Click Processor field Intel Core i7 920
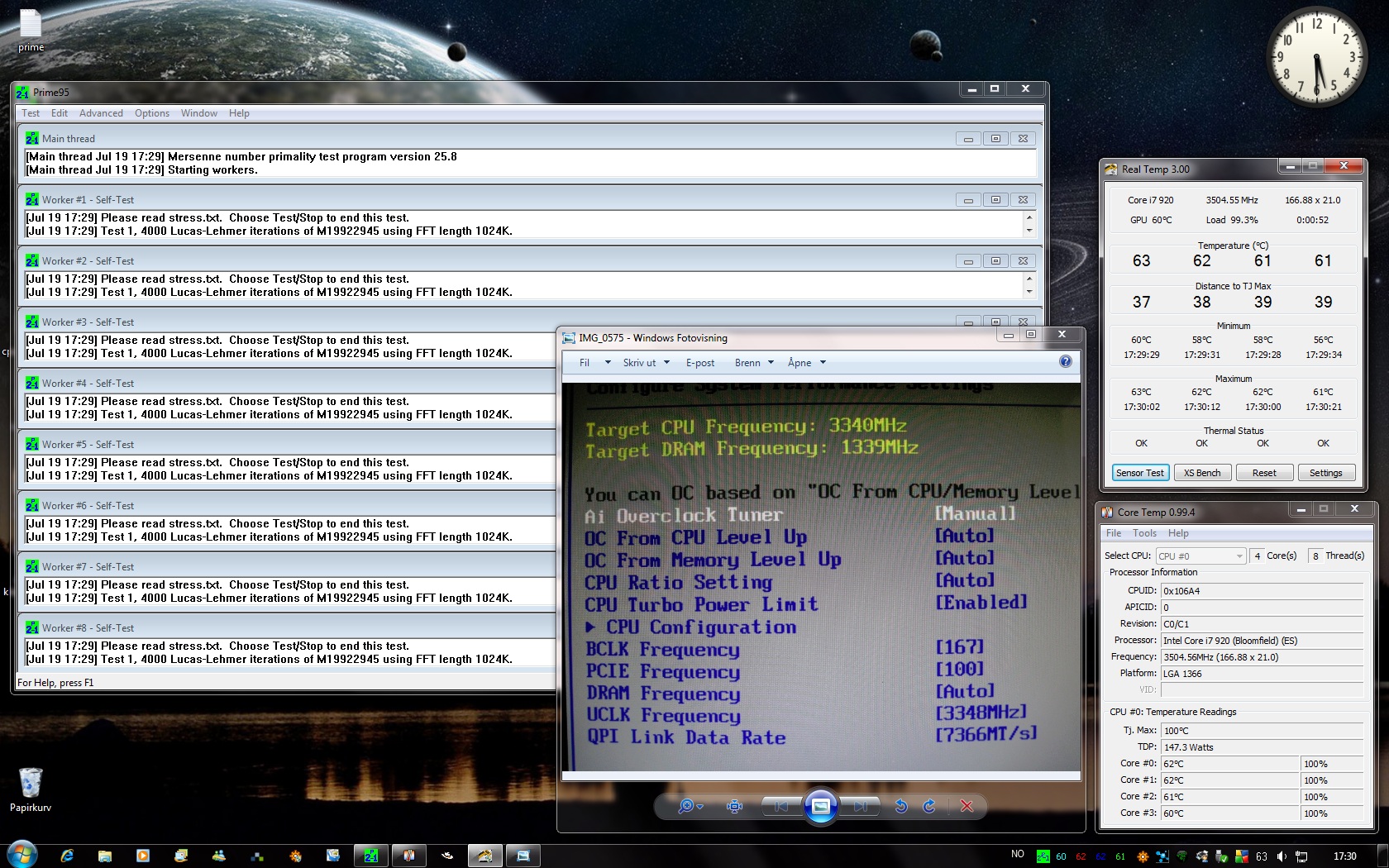The width and height of the screenshot is (1389, 868). [x=1262, y=641]
